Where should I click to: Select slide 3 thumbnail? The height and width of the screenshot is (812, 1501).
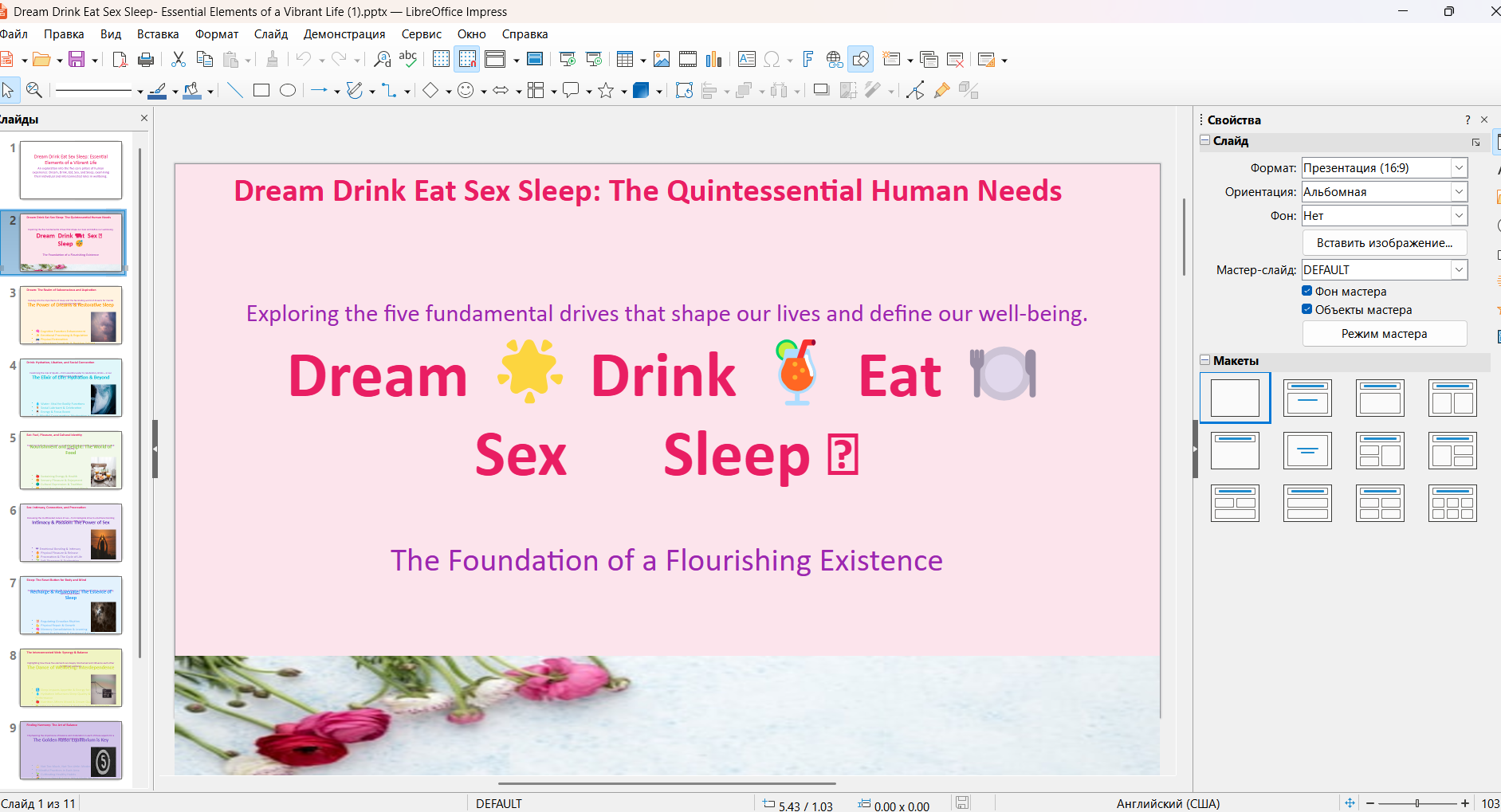coord(71,315)
